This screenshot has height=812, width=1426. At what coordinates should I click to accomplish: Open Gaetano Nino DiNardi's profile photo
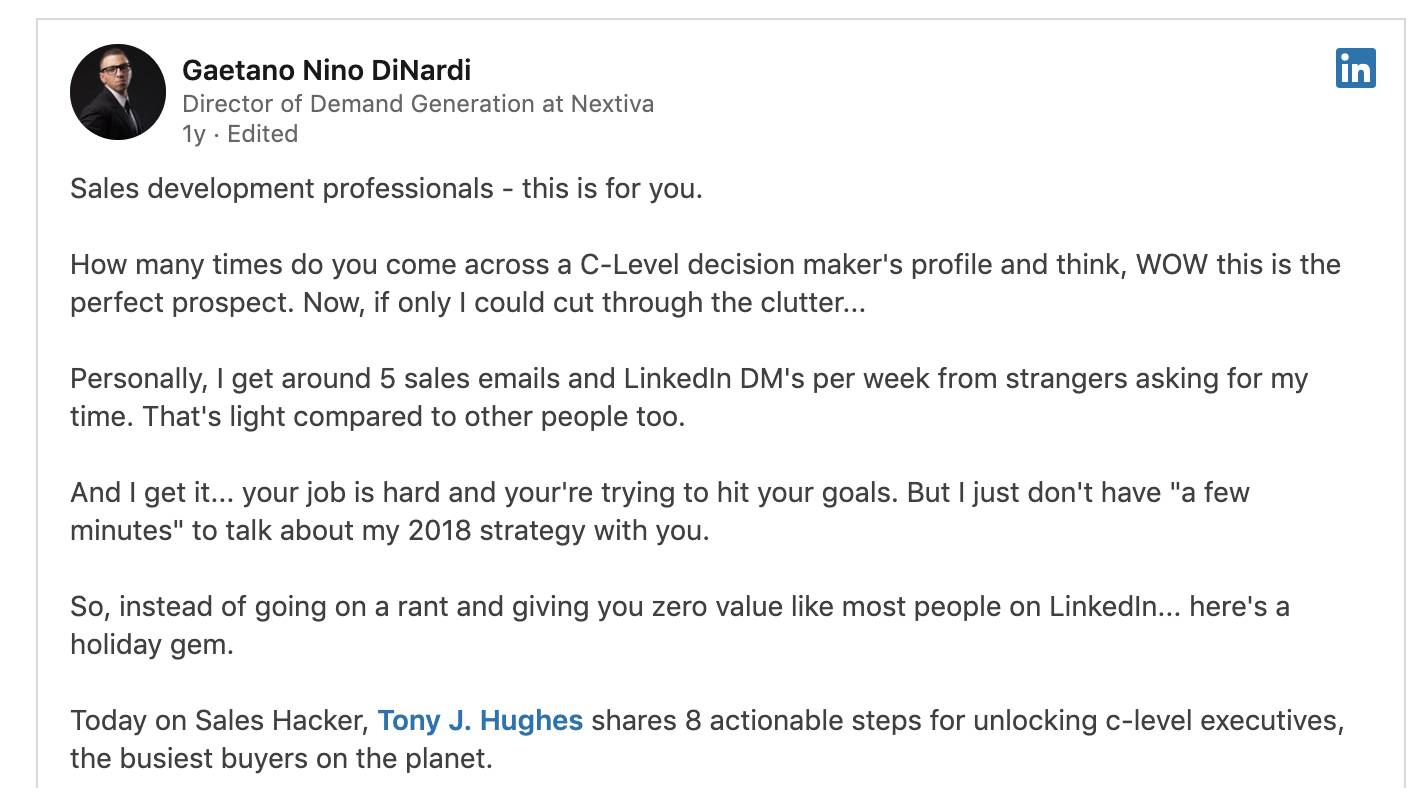(x=118, y=92)
